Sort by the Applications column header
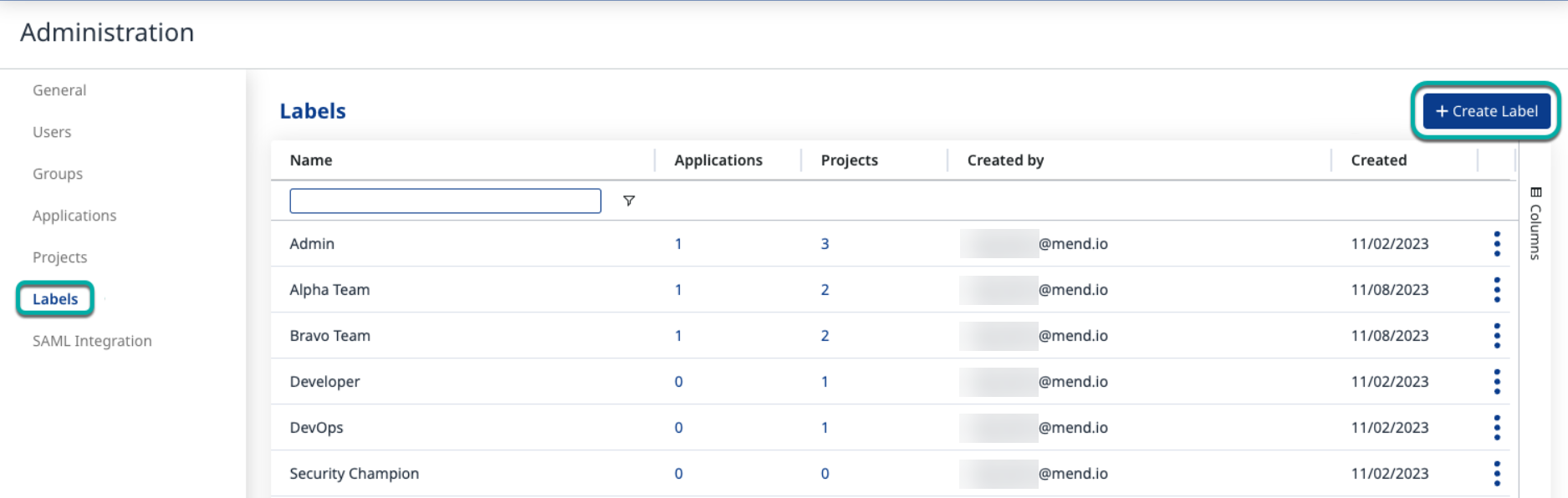 pyautogui.click(x=718, y=160)
